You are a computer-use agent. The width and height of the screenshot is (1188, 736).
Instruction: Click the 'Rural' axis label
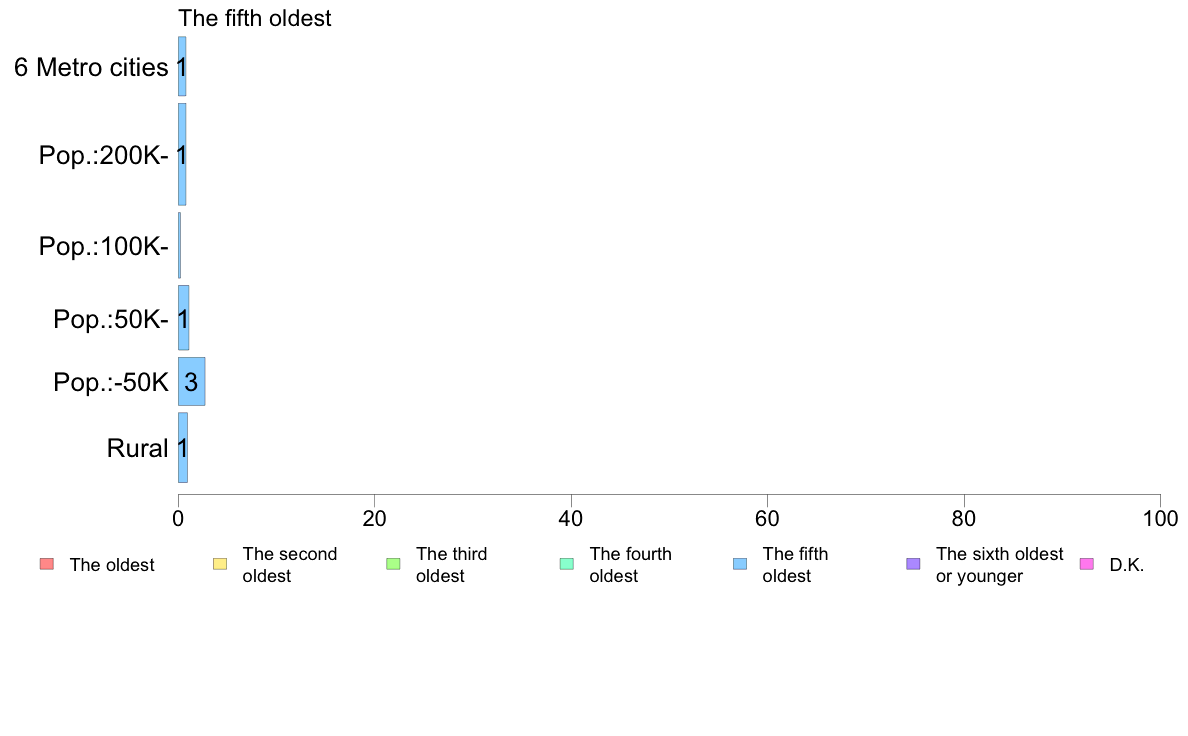click(x=137, y=448)
